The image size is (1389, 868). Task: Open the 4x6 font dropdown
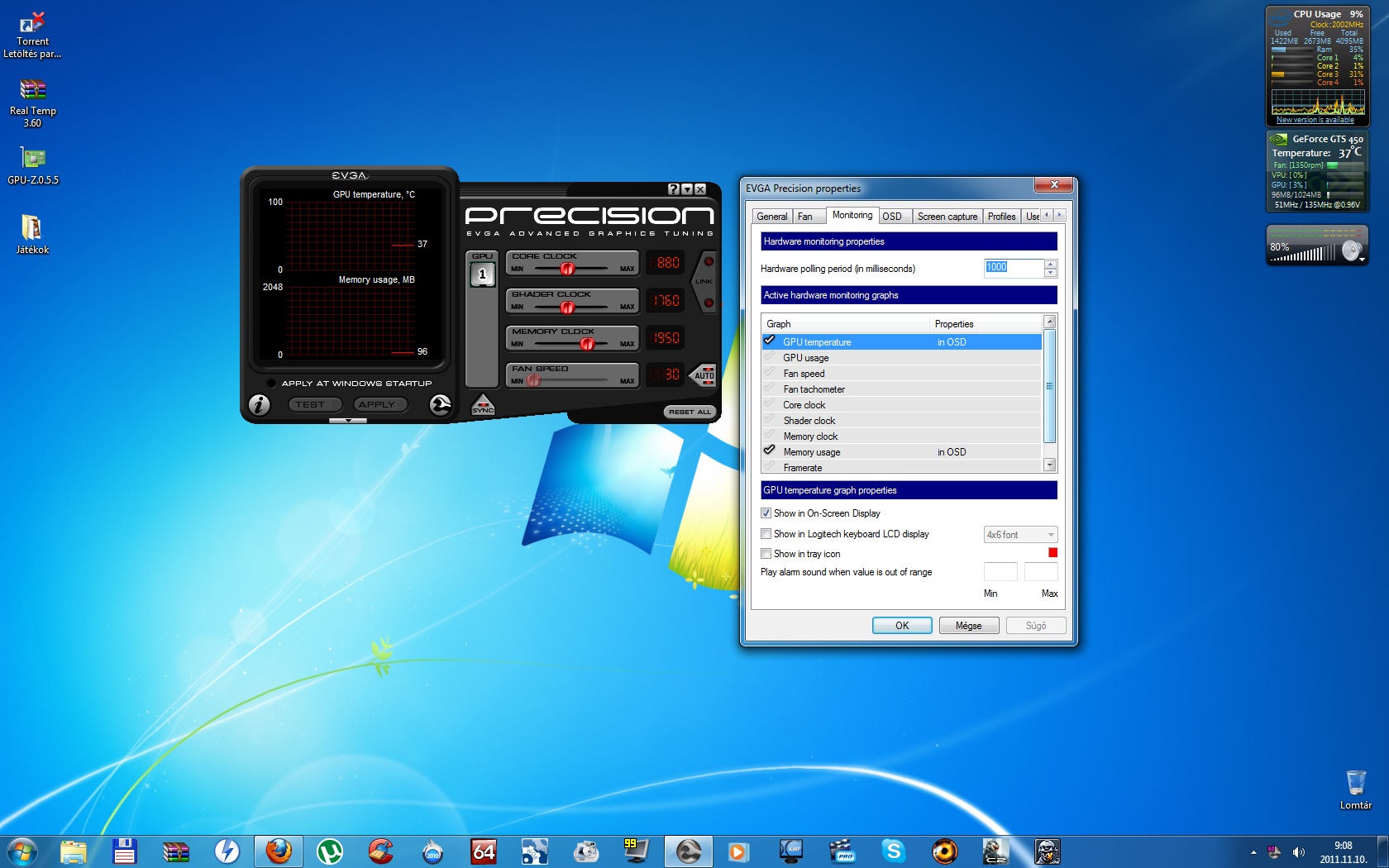[1020, 535]
